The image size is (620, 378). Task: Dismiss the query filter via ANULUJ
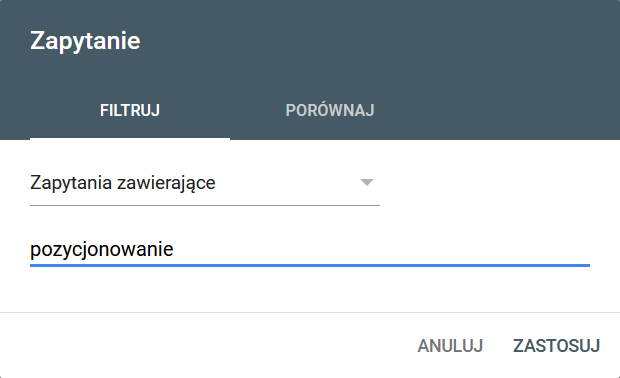(x=450, y=346)
